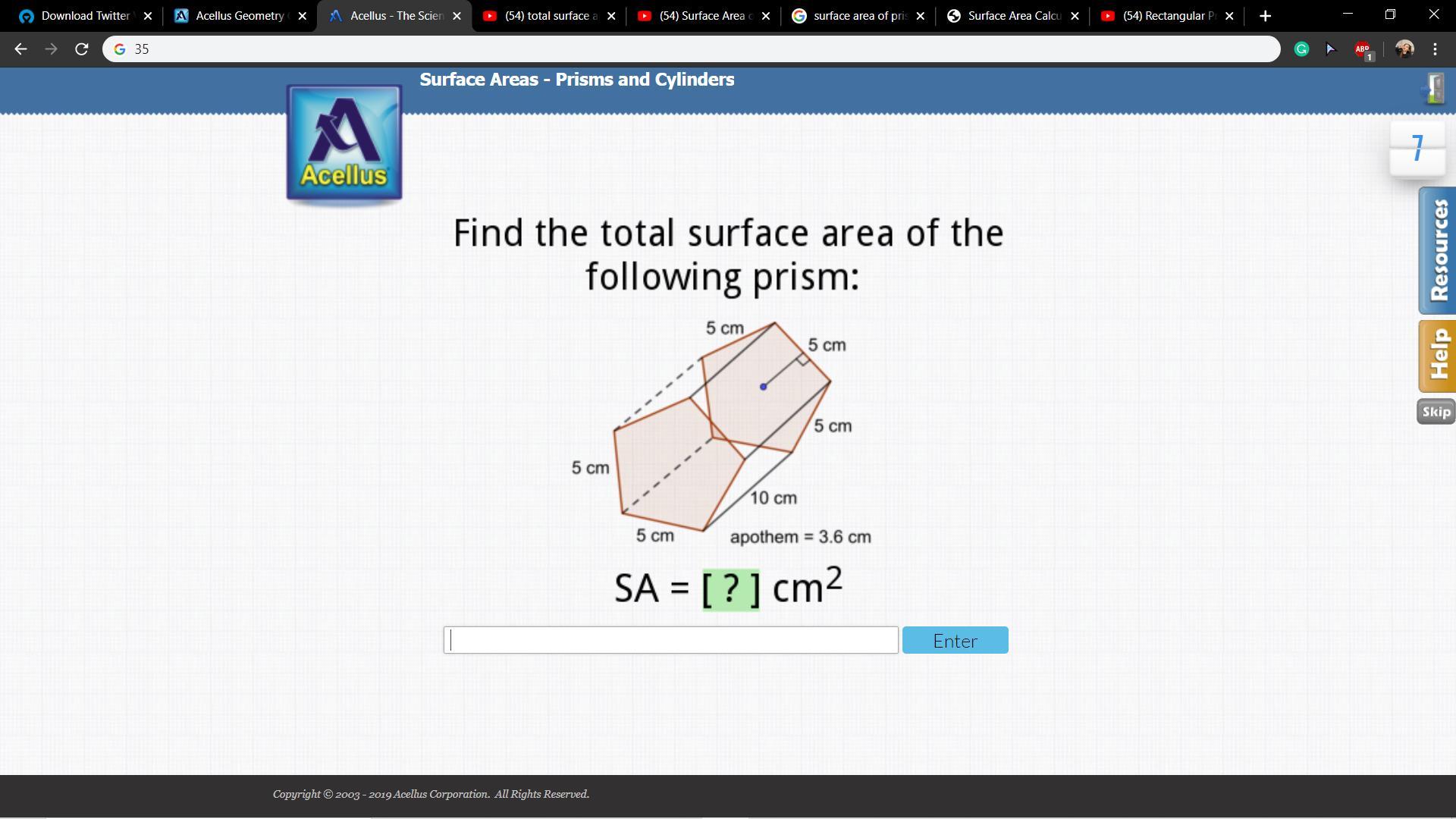The width and height of the screenshot is (1456, 819).
Task: Open a new browser tab
Action: point(1265,16)
